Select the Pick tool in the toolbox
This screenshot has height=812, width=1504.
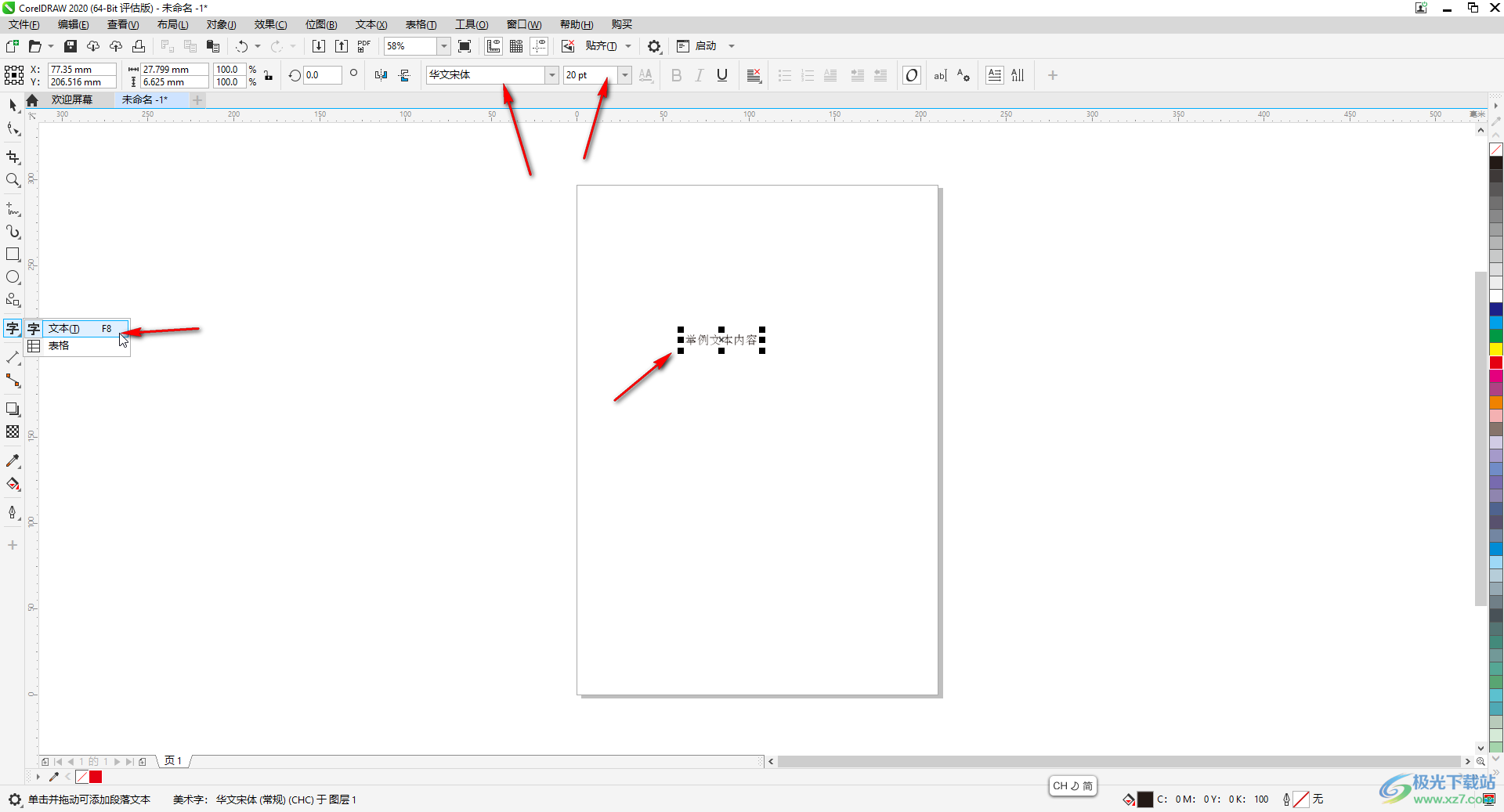tap(13, 105)
